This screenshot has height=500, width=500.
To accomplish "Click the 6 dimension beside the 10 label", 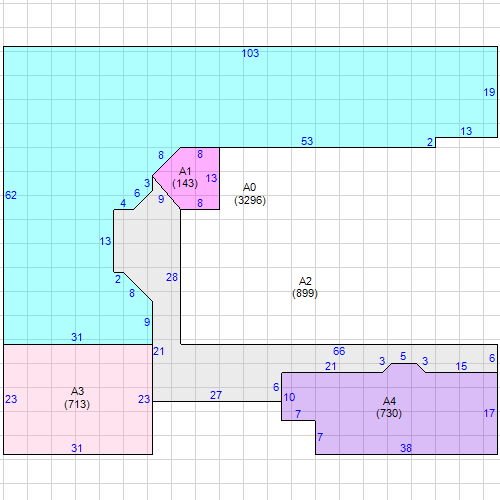I will [276, 387].
